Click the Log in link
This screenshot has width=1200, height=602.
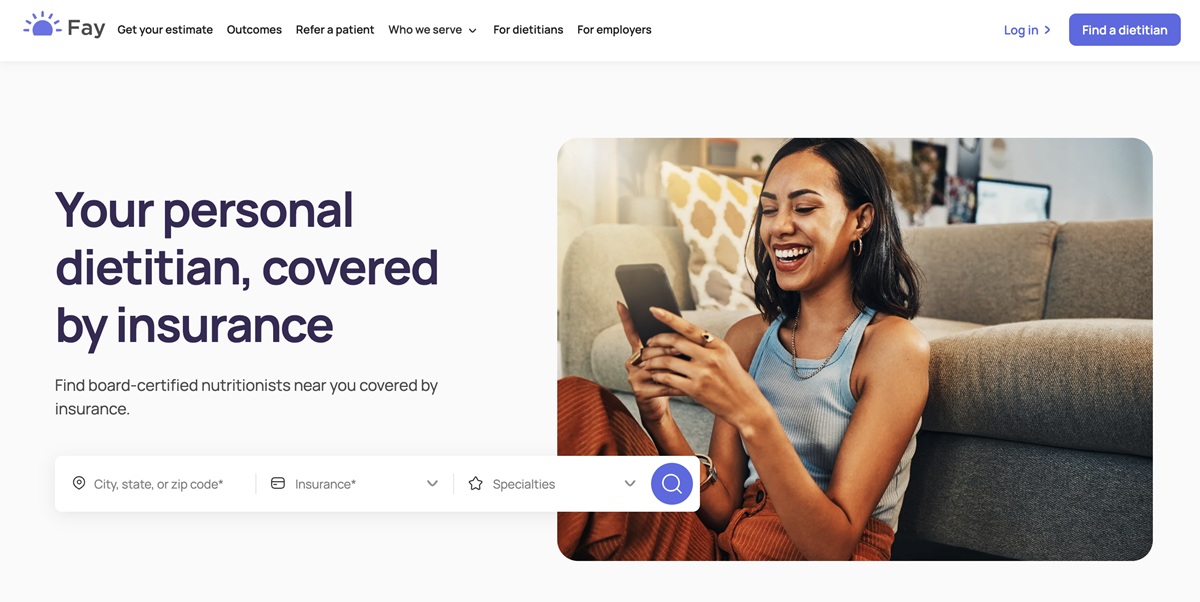coord(1021,30)
